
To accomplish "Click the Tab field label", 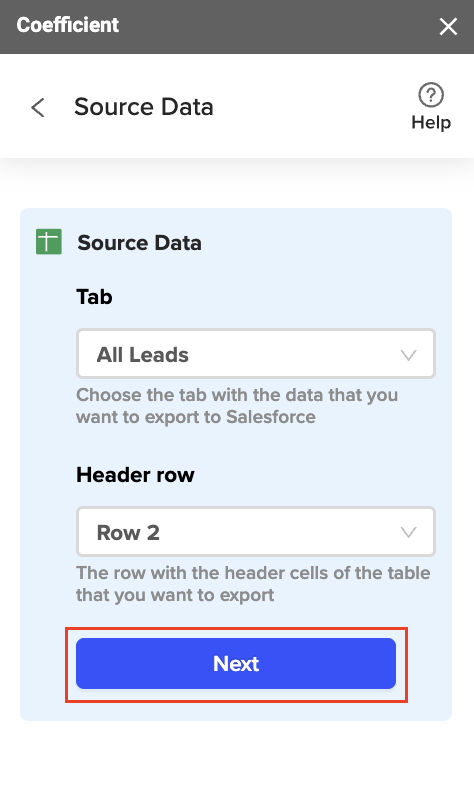I will (94, 297).
